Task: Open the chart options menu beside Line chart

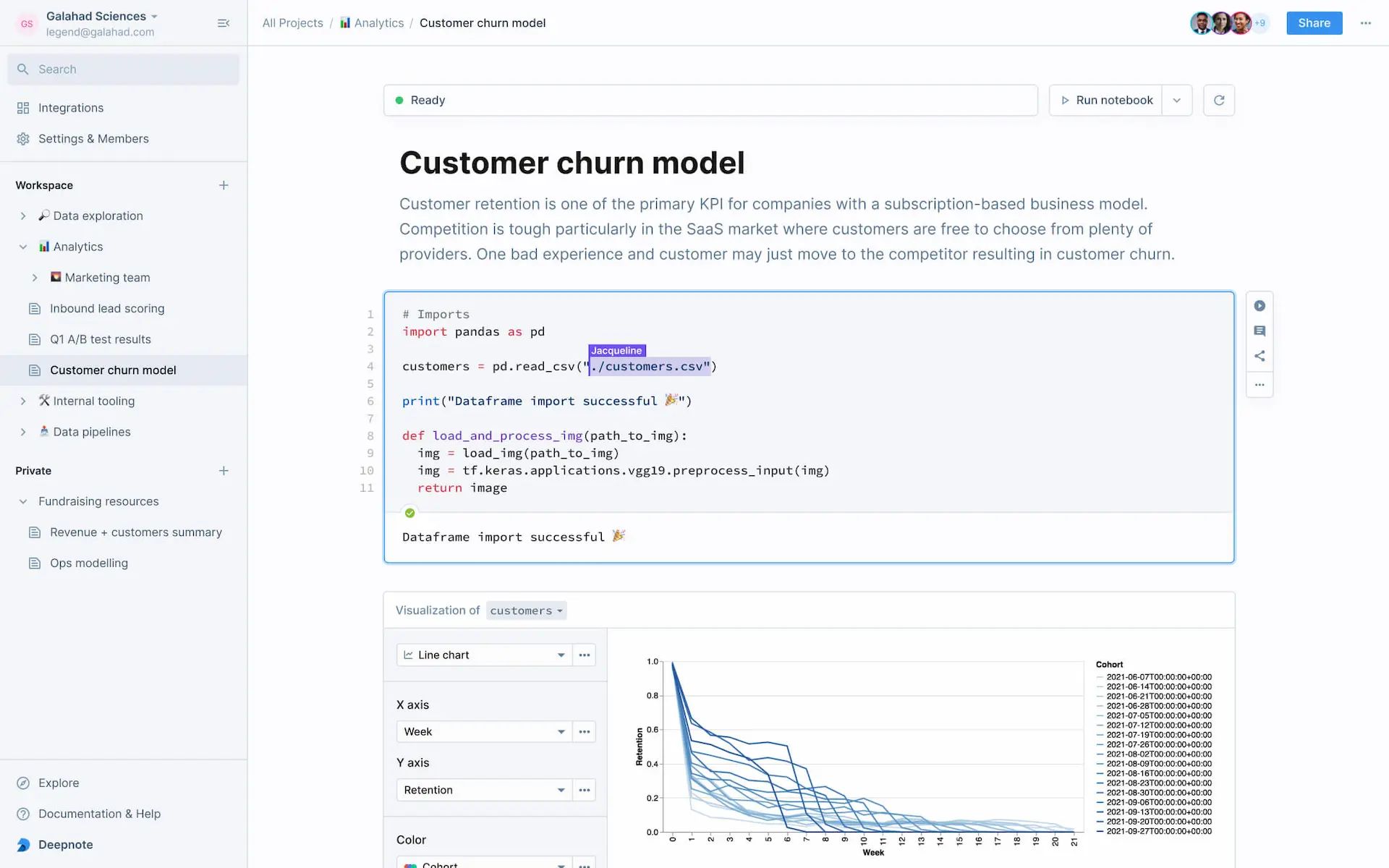Action: 584,655
